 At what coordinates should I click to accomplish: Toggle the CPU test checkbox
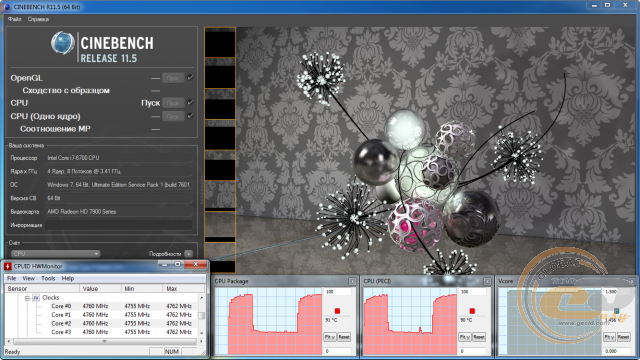[190, 102]
